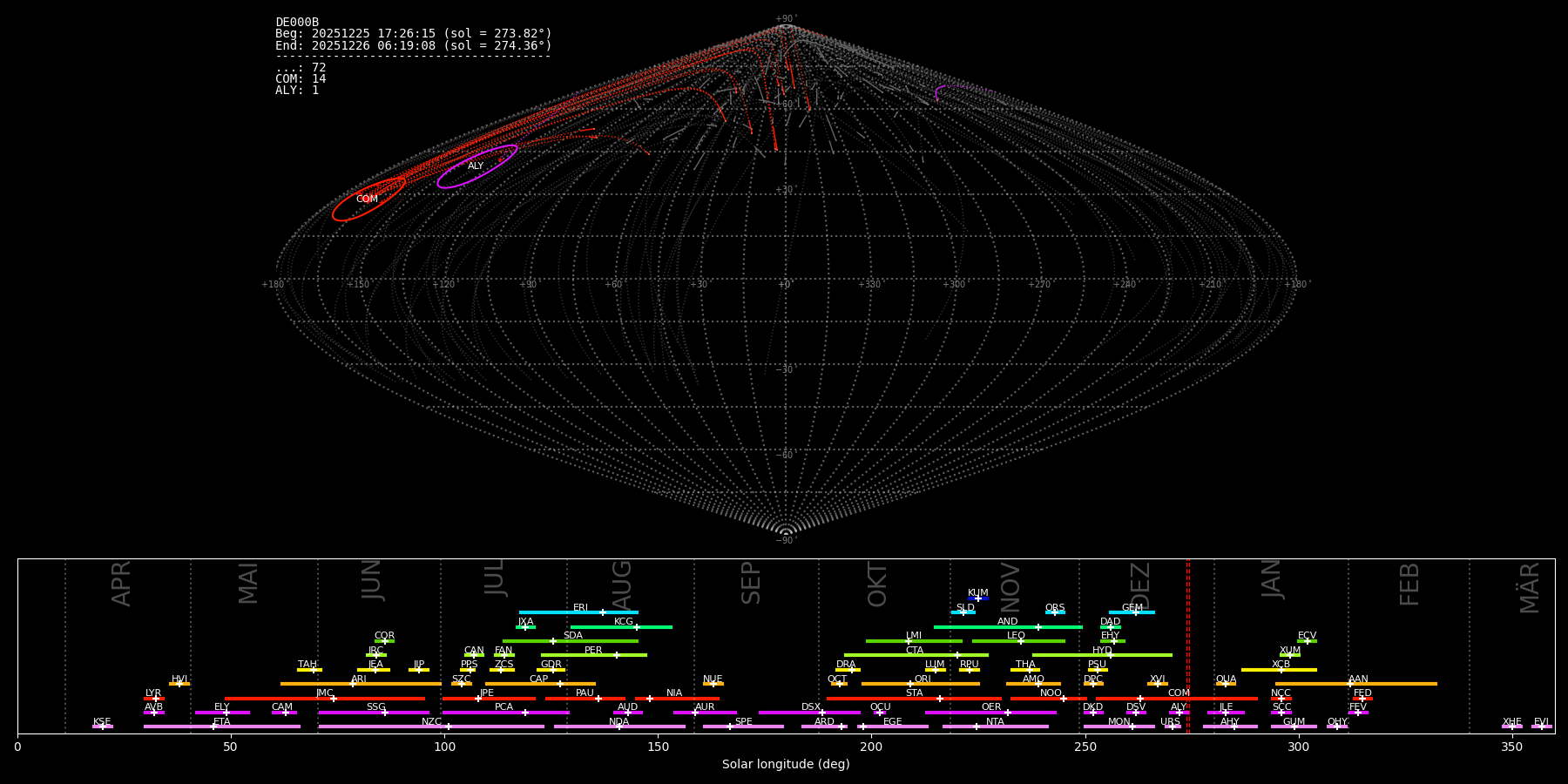
Task: Click the OER purple shower bar
Action: pyautogui.click(x=990, y=713)
